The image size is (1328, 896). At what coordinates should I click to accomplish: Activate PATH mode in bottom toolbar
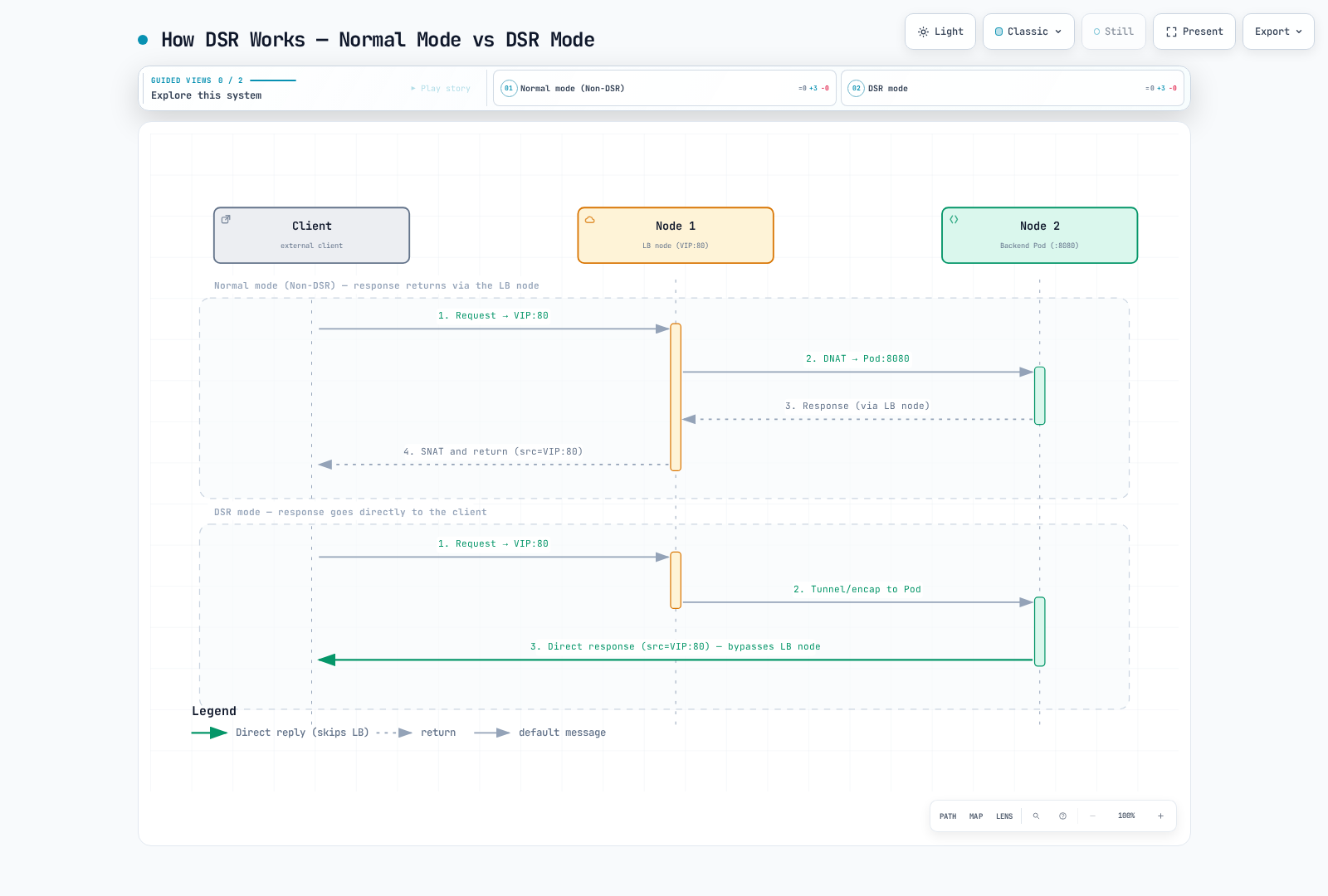(x=948, y=816)
